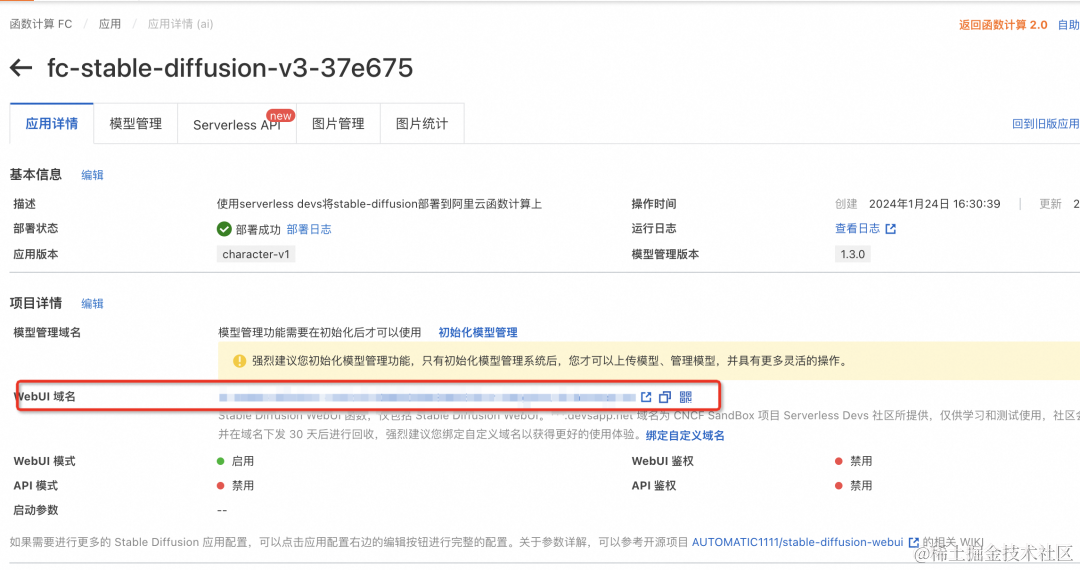
Task: Click title fc-stable-diffusion-v3-37e675
Action: pyautogui.click(x=230, y=67)
